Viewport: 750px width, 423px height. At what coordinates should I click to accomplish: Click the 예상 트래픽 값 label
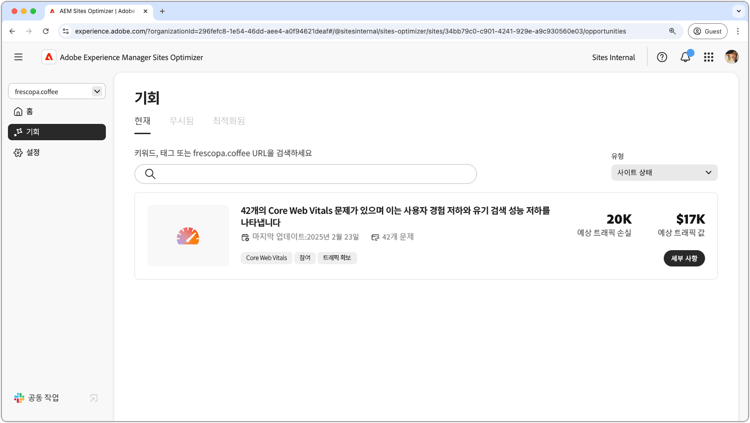[681, 233]
